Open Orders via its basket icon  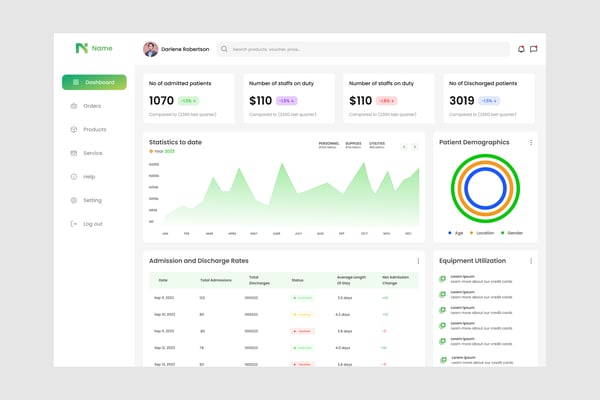tap(74, 106)
